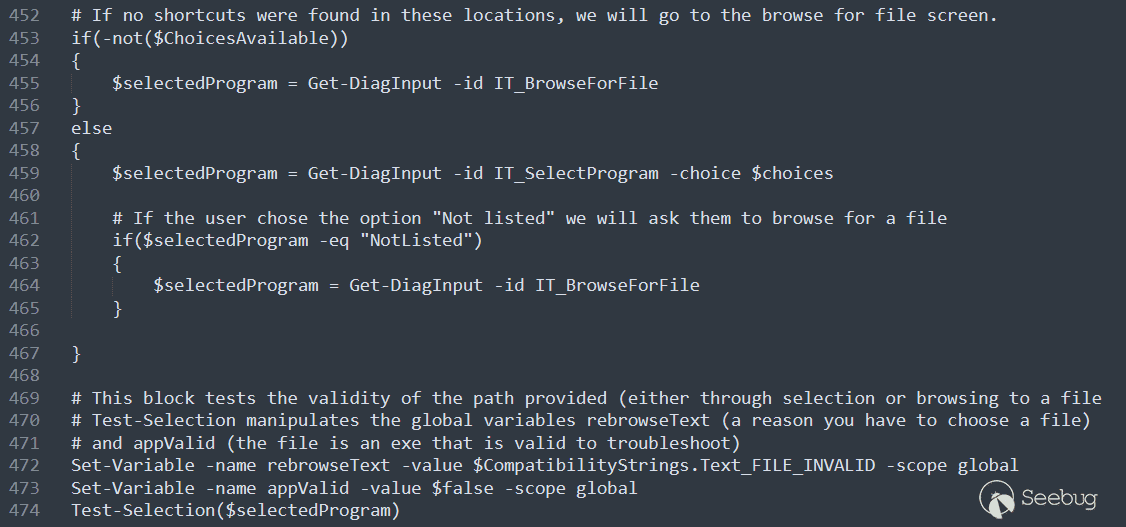Click the else keyword on line 457
This screenshot has width=1126, height=527.
(91, 128)
